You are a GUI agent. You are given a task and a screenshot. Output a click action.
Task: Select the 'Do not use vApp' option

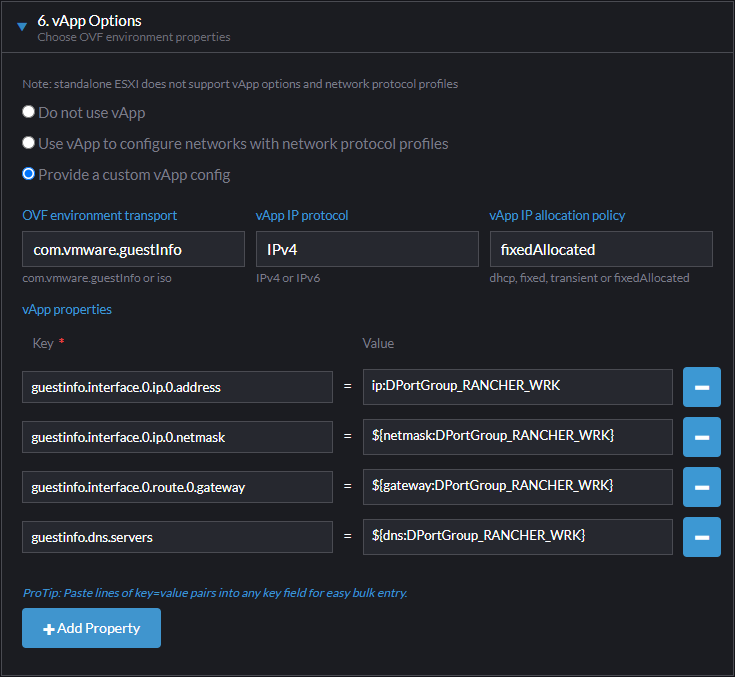(x=29, y=112)
